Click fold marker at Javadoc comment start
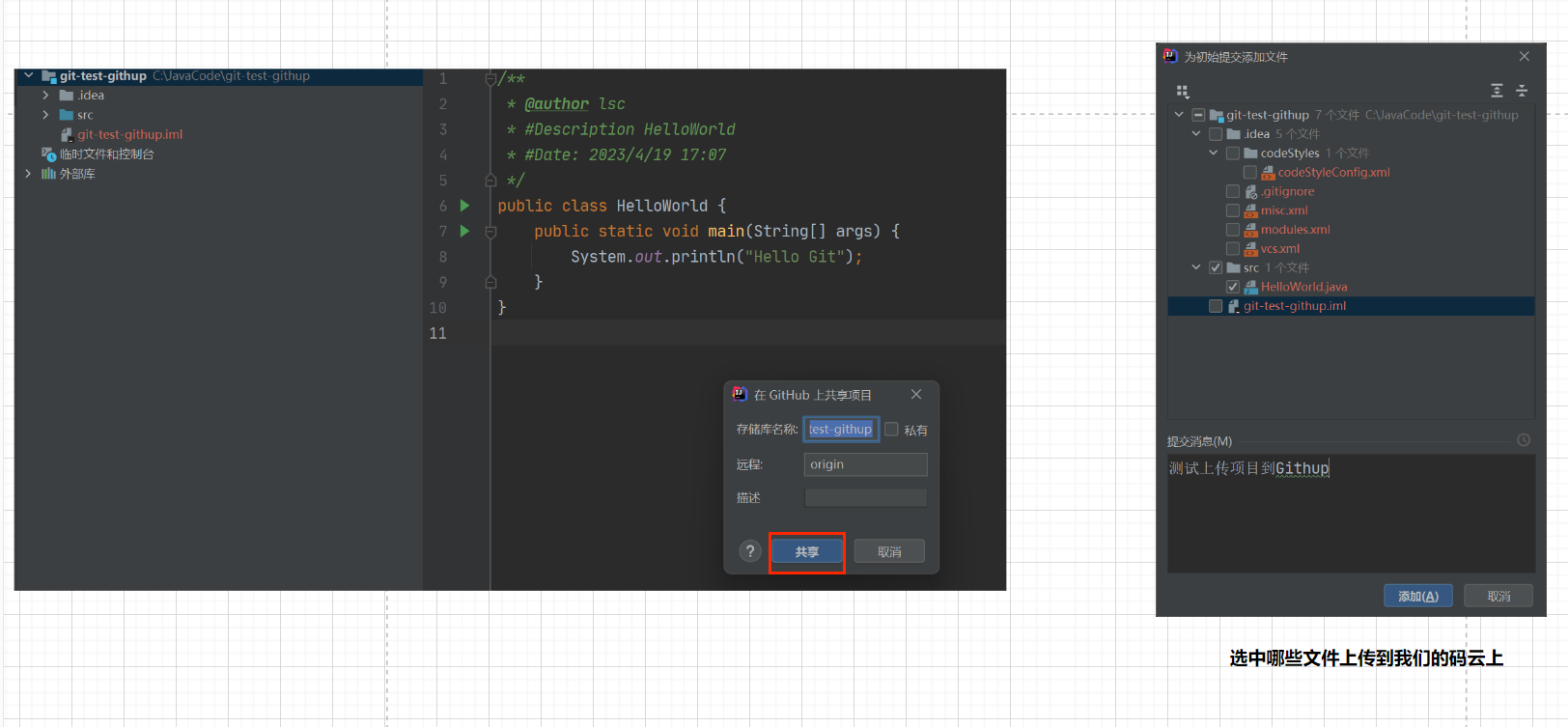The width and height of the screenshot is (1568, 727). [x=490, y=78]
